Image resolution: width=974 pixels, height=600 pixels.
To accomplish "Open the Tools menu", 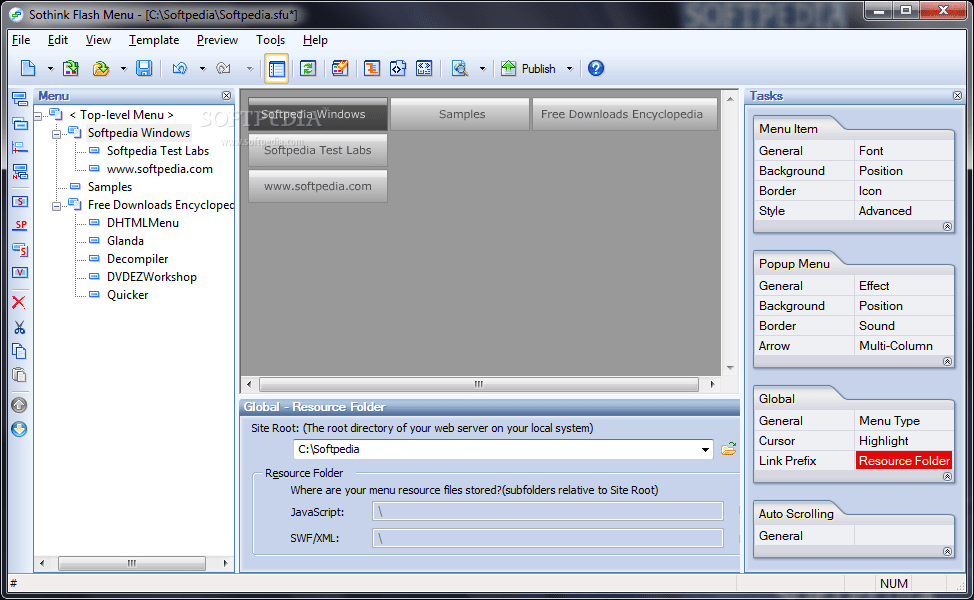I will click(270, 40).
